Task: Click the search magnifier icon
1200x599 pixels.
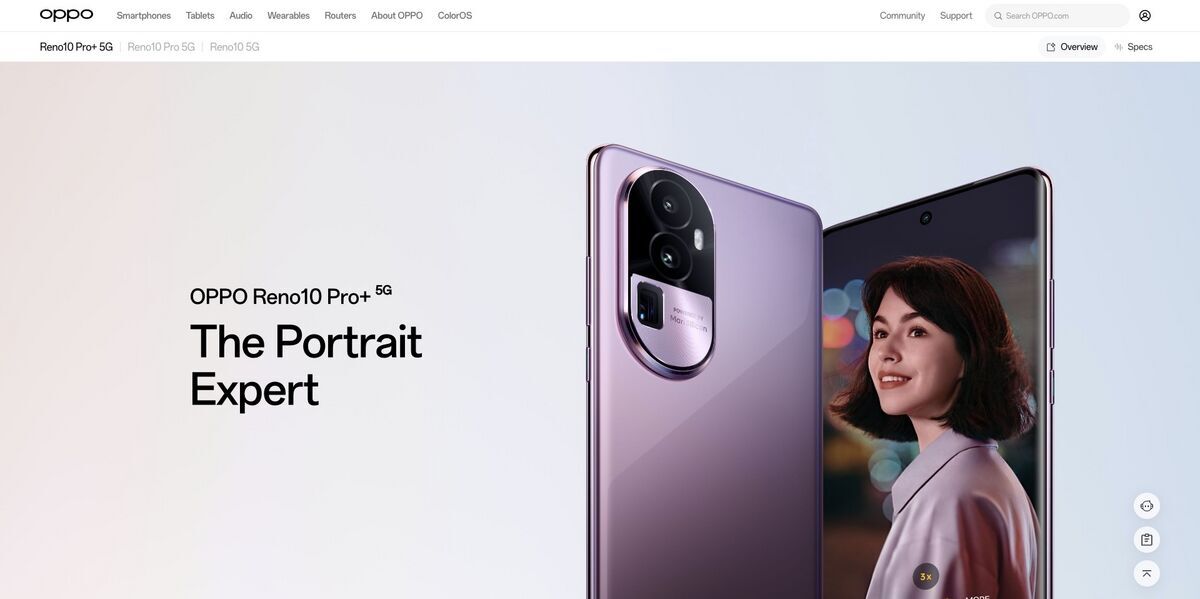Action: (x=998, y=16)
